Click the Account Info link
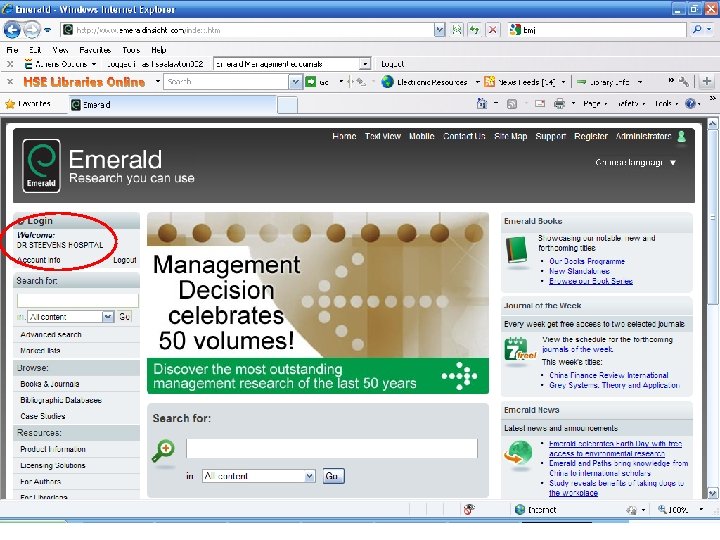 point(39,260)
